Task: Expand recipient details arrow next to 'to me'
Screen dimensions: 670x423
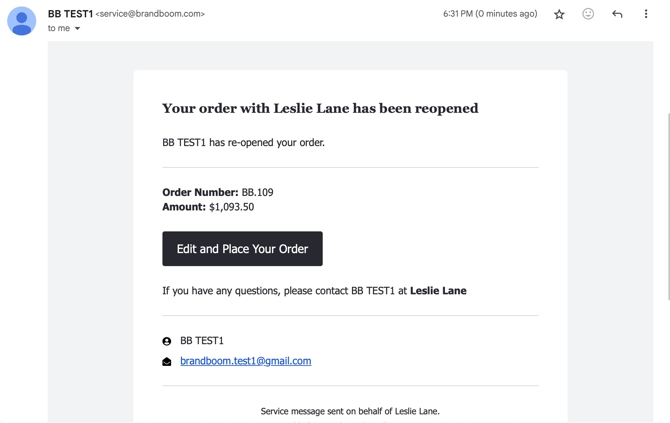Action: pos(77,29)
